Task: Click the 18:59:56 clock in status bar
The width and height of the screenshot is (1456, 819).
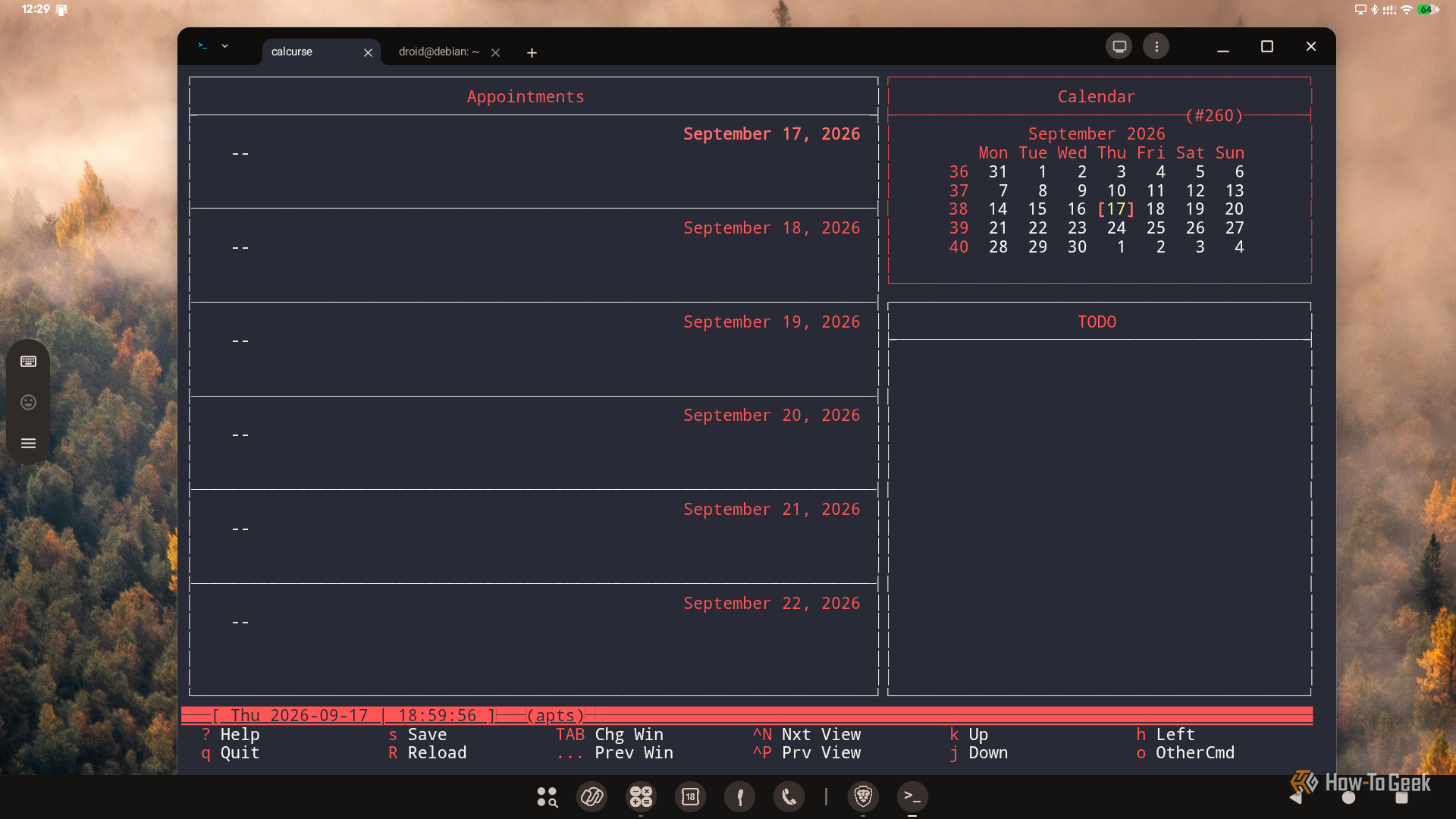Action: (437, 715)
